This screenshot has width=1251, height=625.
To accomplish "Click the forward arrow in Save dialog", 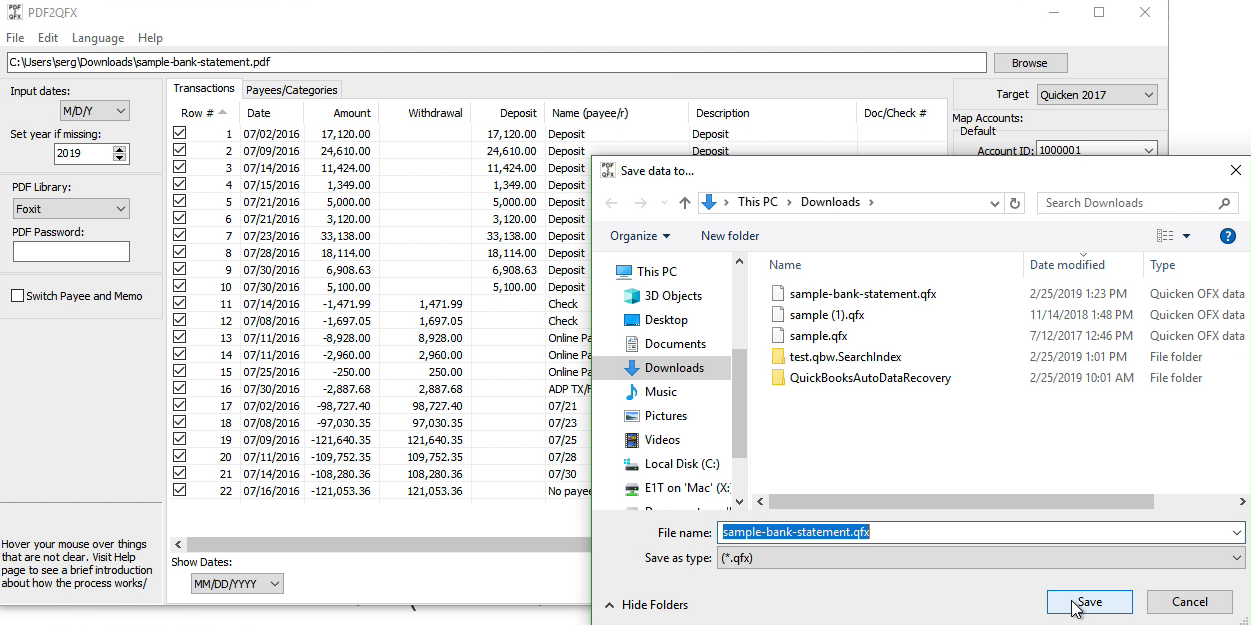I will click(x=640, y=203).
